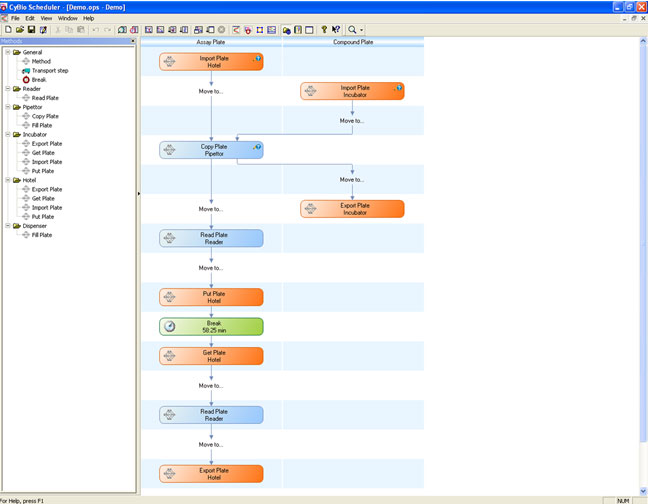
Task: Select the Put Plate Hotel node
Action: (x=211, y=297)
